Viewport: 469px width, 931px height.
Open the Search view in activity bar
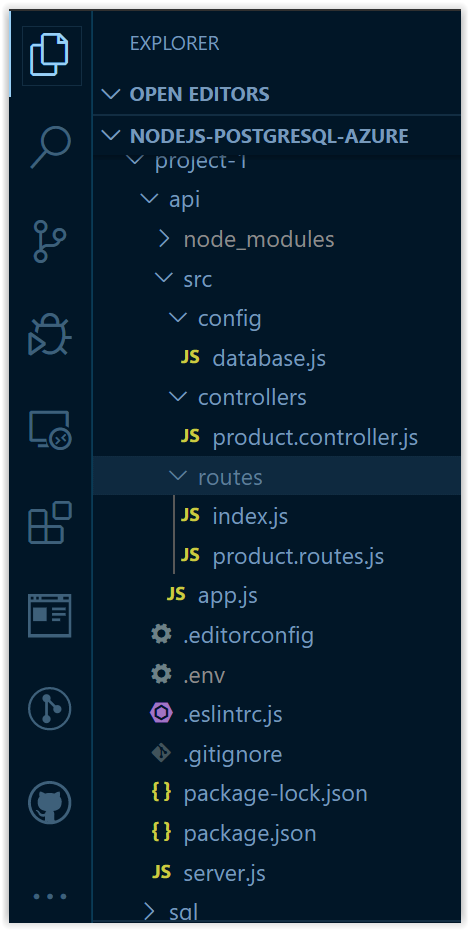point(50,145)
